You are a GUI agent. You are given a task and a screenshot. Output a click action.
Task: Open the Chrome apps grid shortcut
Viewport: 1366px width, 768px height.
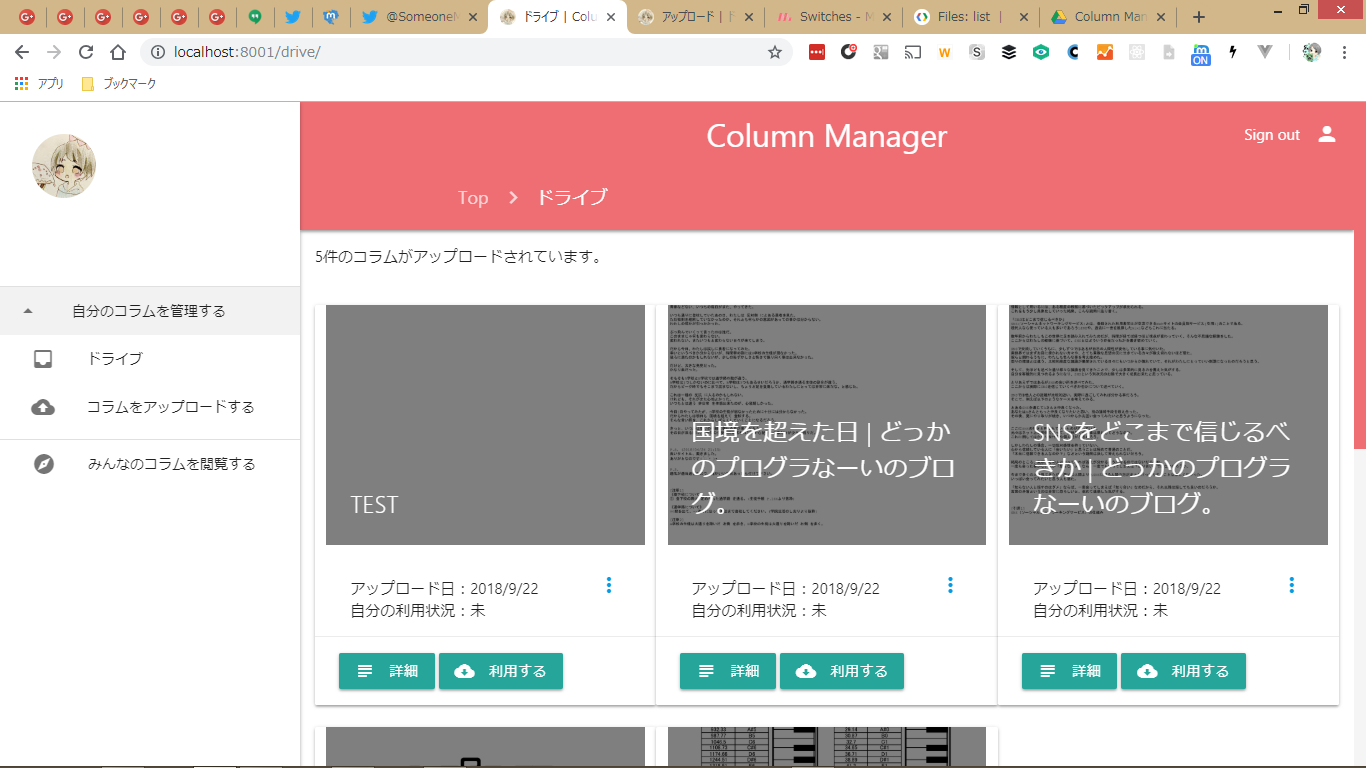21,84
